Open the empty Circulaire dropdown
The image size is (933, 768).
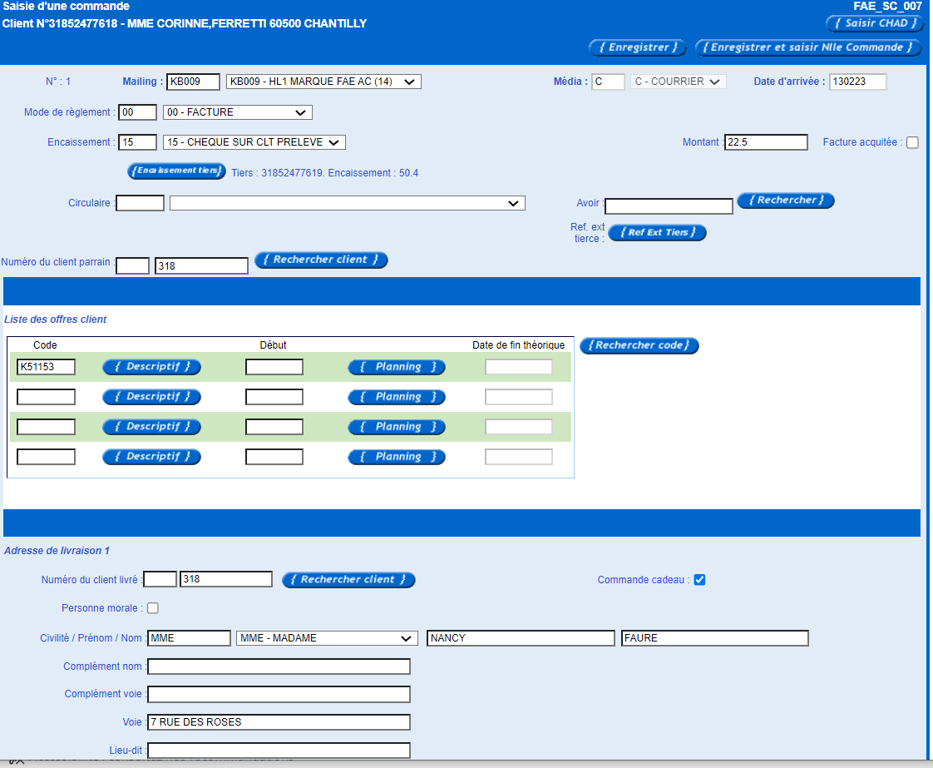pos(347,203)
